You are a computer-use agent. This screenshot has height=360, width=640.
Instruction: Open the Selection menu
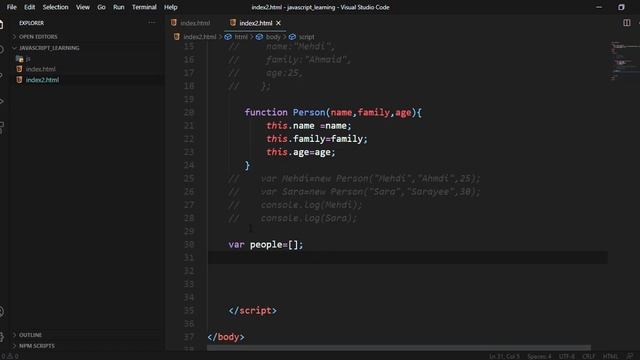point(56,7)
